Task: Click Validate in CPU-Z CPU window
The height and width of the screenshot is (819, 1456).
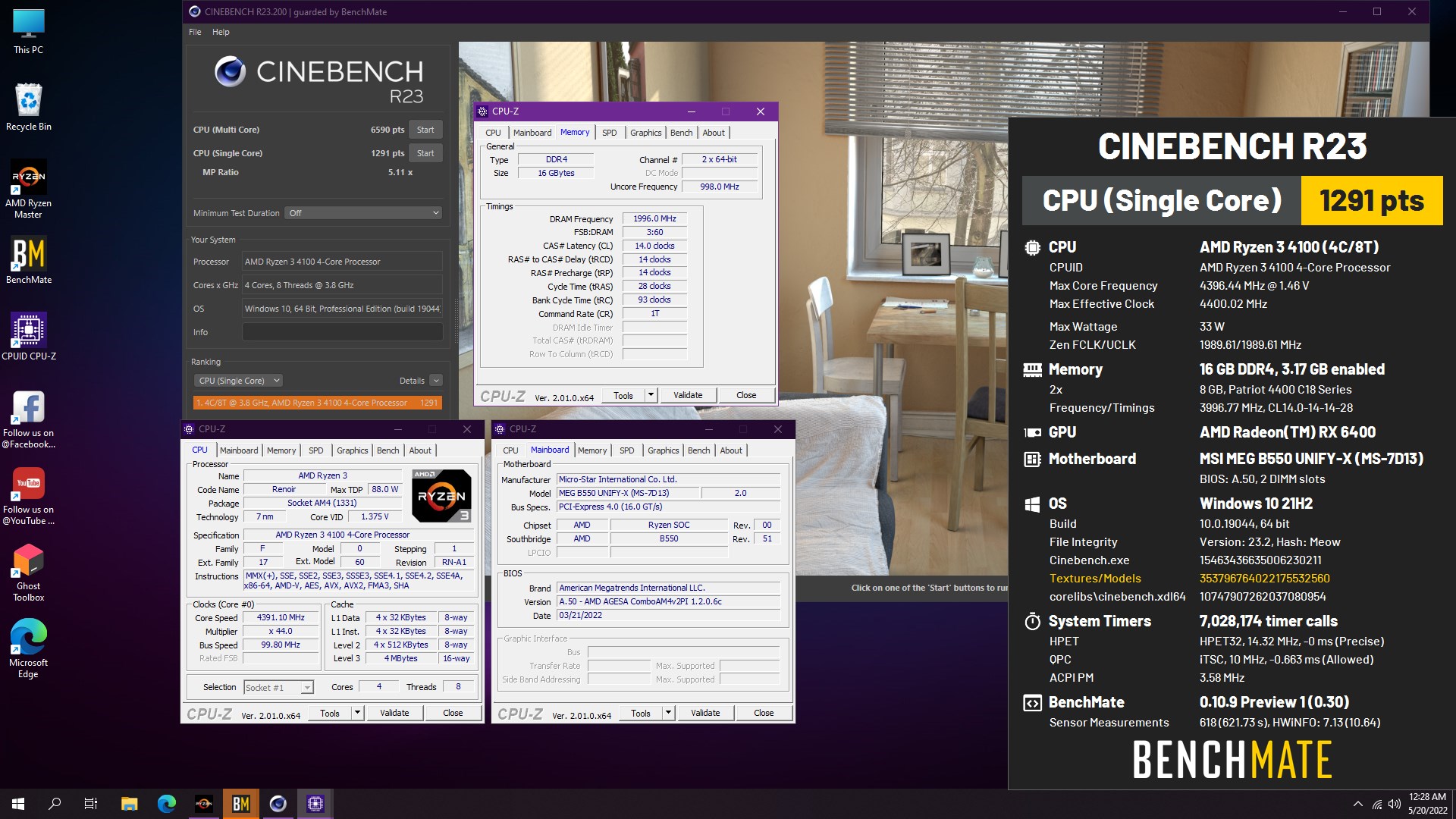Action: click(394, 713)
